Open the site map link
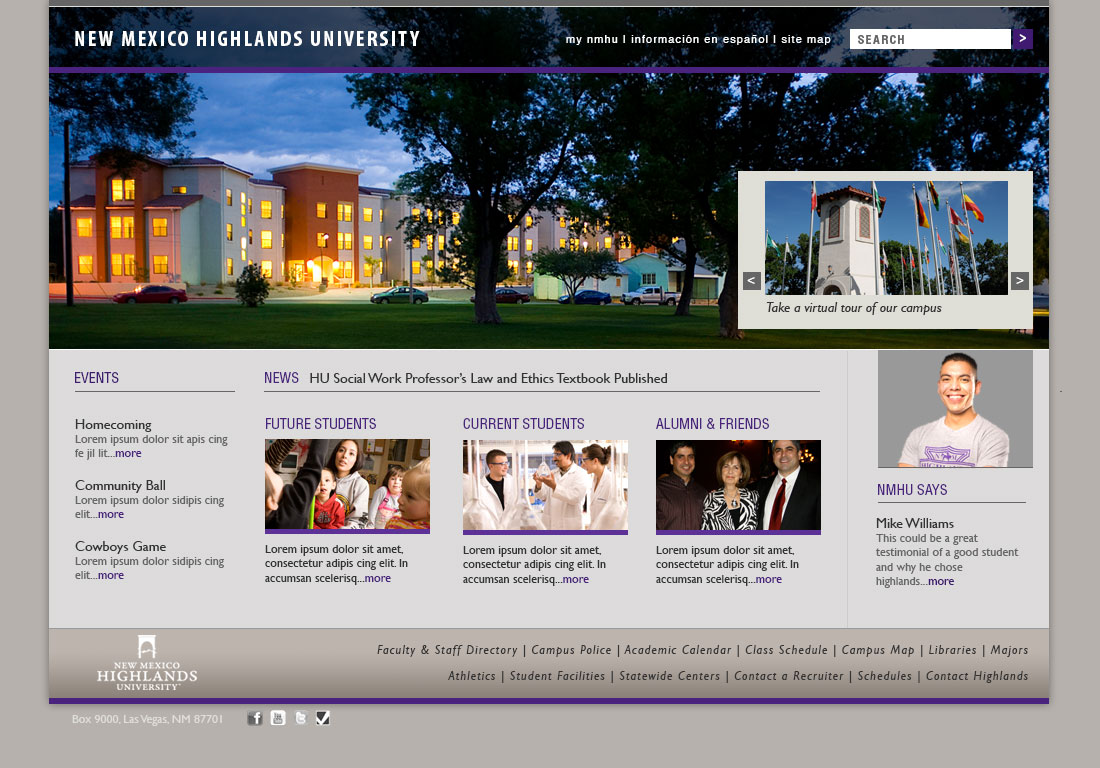 (x=805, y=39)
